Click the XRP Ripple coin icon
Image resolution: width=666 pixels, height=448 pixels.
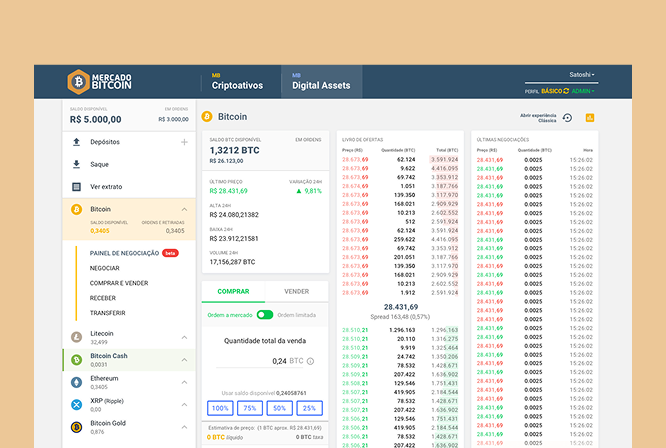[76, 405]
